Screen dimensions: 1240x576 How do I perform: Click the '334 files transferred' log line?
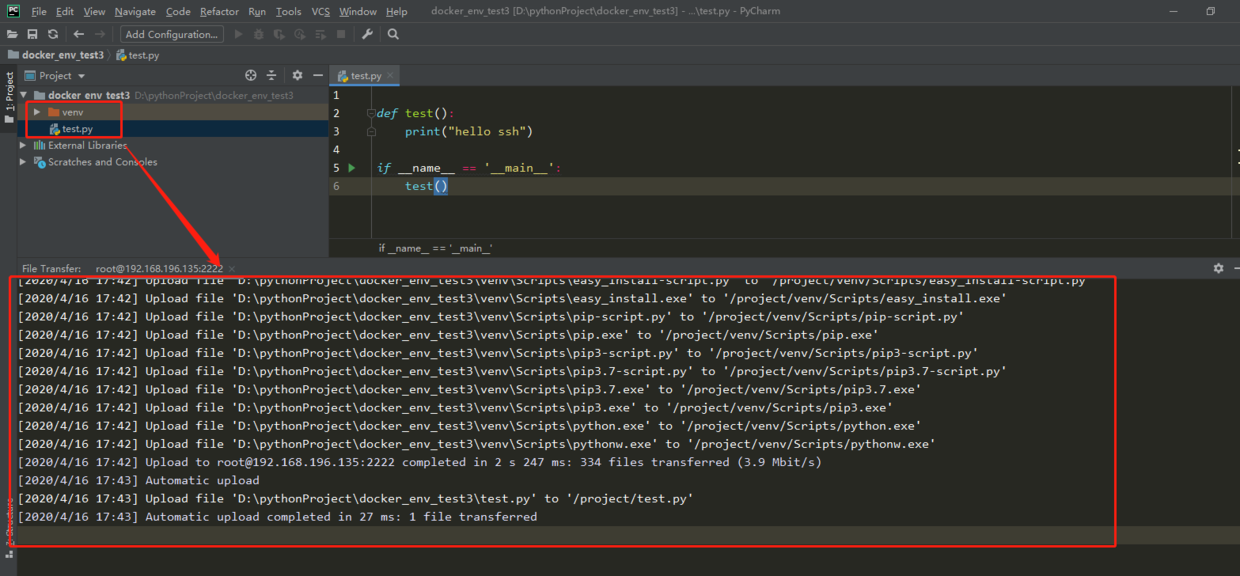point(420,462)
